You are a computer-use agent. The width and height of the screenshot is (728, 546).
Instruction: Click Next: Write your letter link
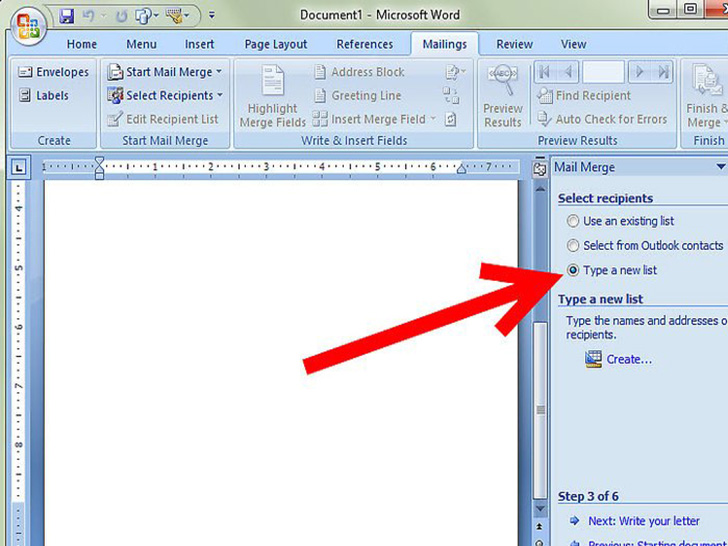(644, 521)
